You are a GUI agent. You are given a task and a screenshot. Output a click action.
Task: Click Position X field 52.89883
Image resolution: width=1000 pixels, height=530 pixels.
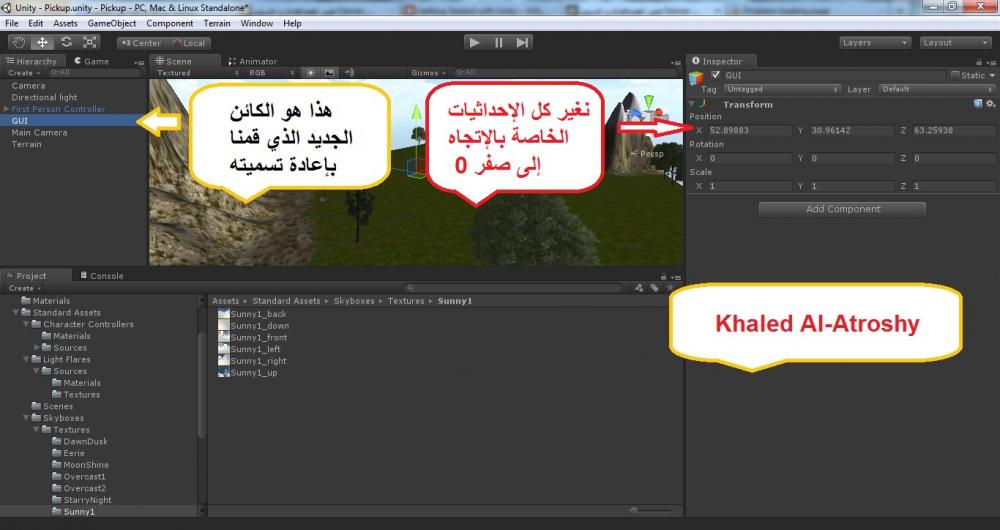[x=749, y=130]
